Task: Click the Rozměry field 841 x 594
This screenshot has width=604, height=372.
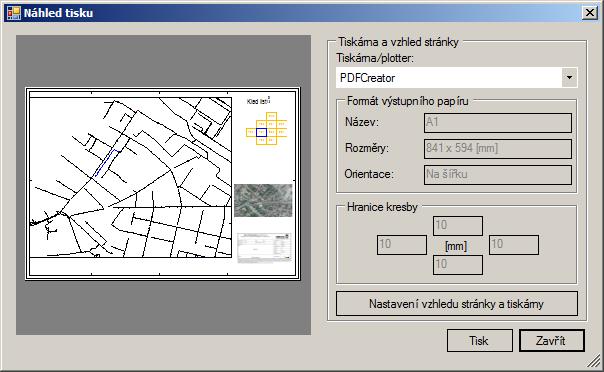Action: coord(498,148)
